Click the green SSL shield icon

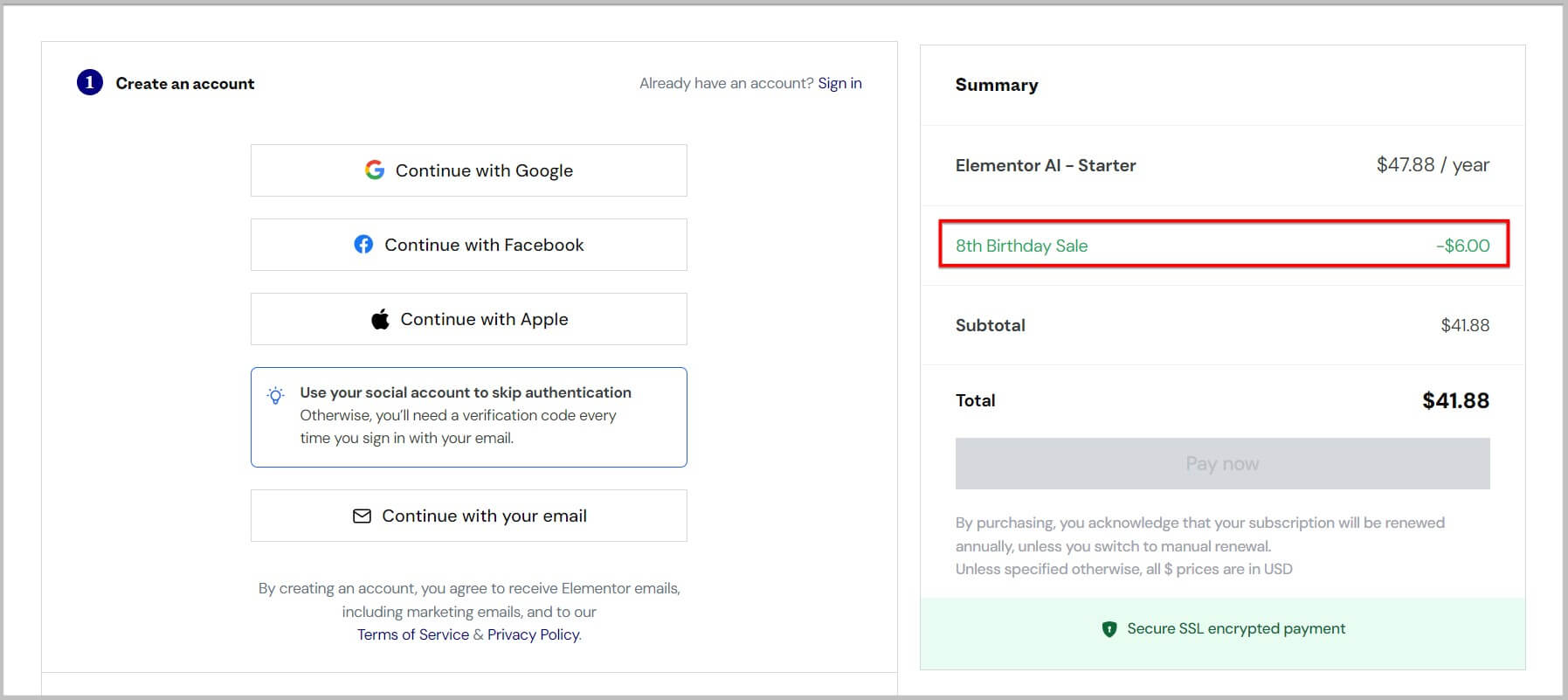[x=1109, y=628]
